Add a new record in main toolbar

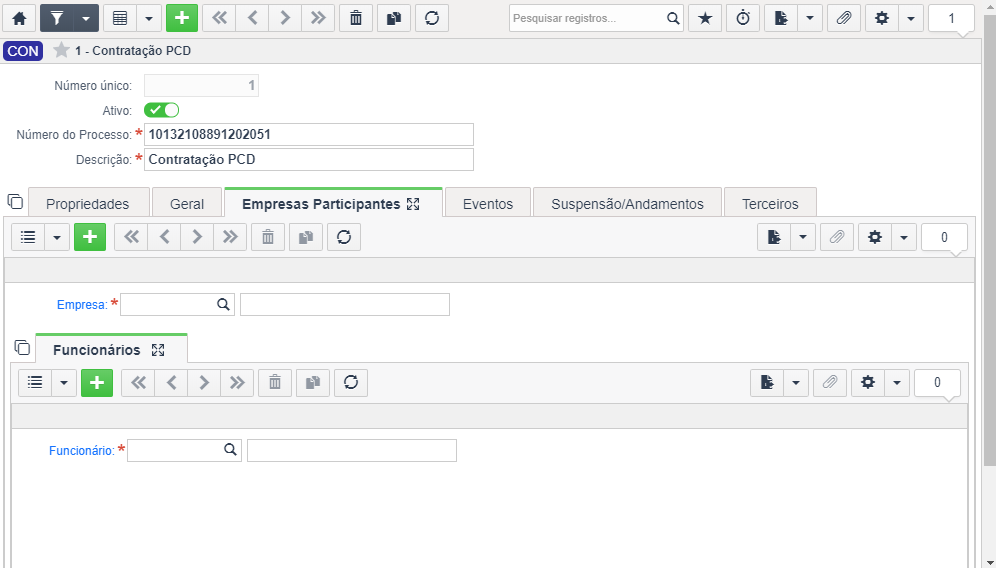182,18
